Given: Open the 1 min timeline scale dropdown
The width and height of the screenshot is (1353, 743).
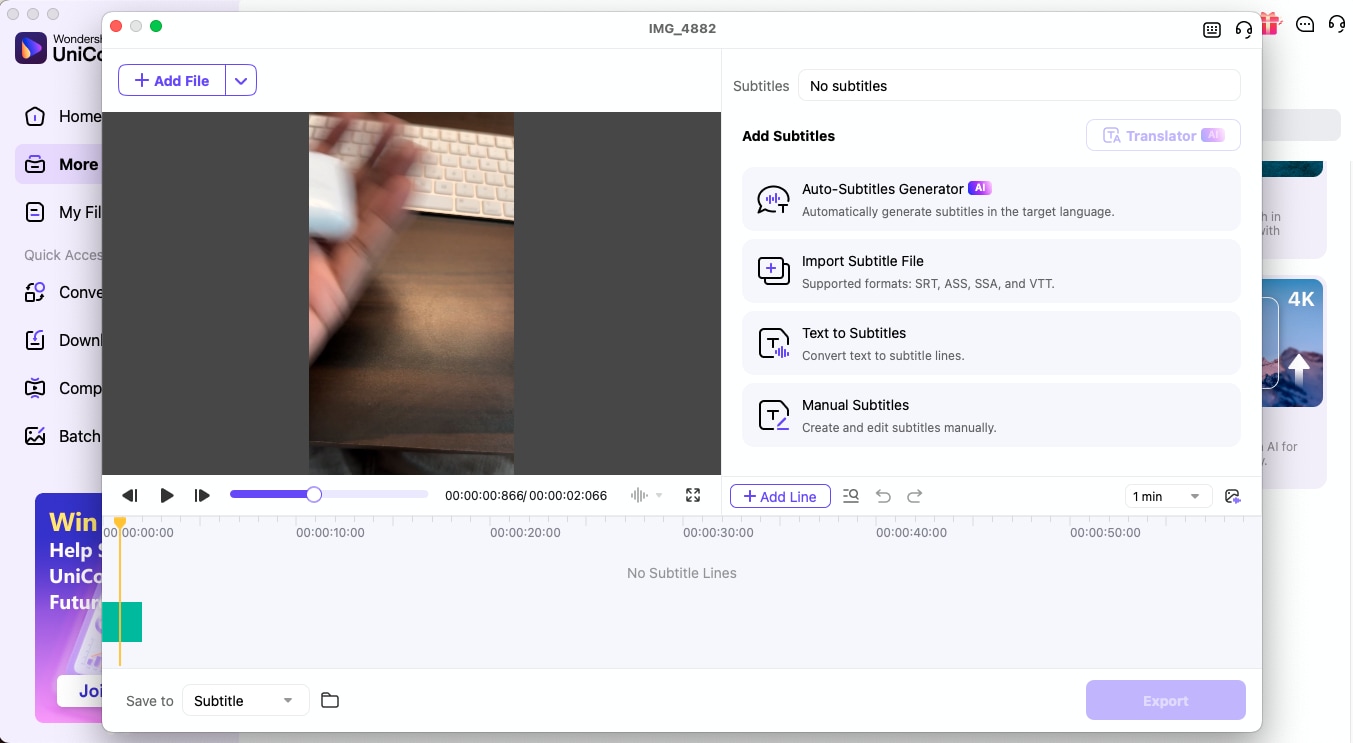Looking at the screenshot, I should click(x=1168, y=496).
